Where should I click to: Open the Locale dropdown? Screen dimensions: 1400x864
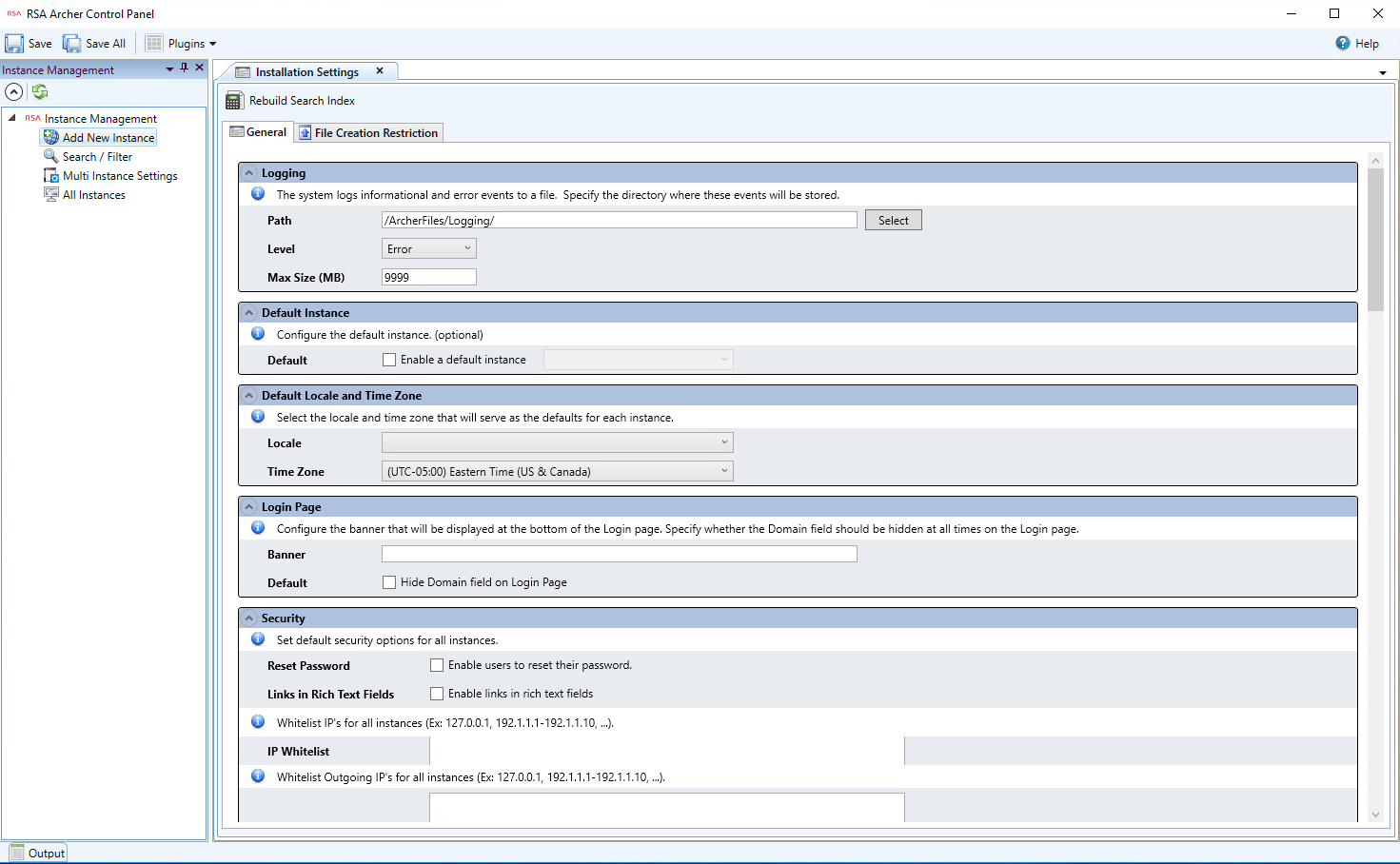click(x=558, y=442)
